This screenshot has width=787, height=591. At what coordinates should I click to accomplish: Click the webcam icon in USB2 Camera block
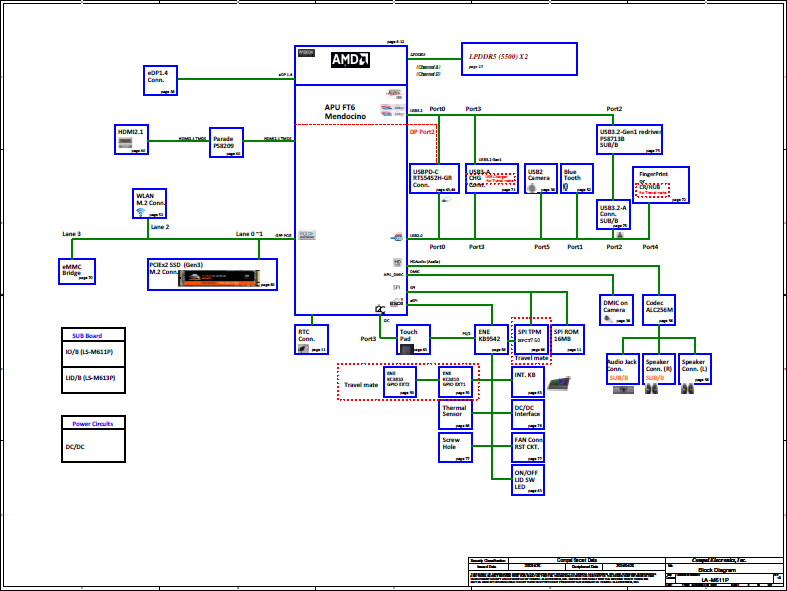tap(532, 188)
